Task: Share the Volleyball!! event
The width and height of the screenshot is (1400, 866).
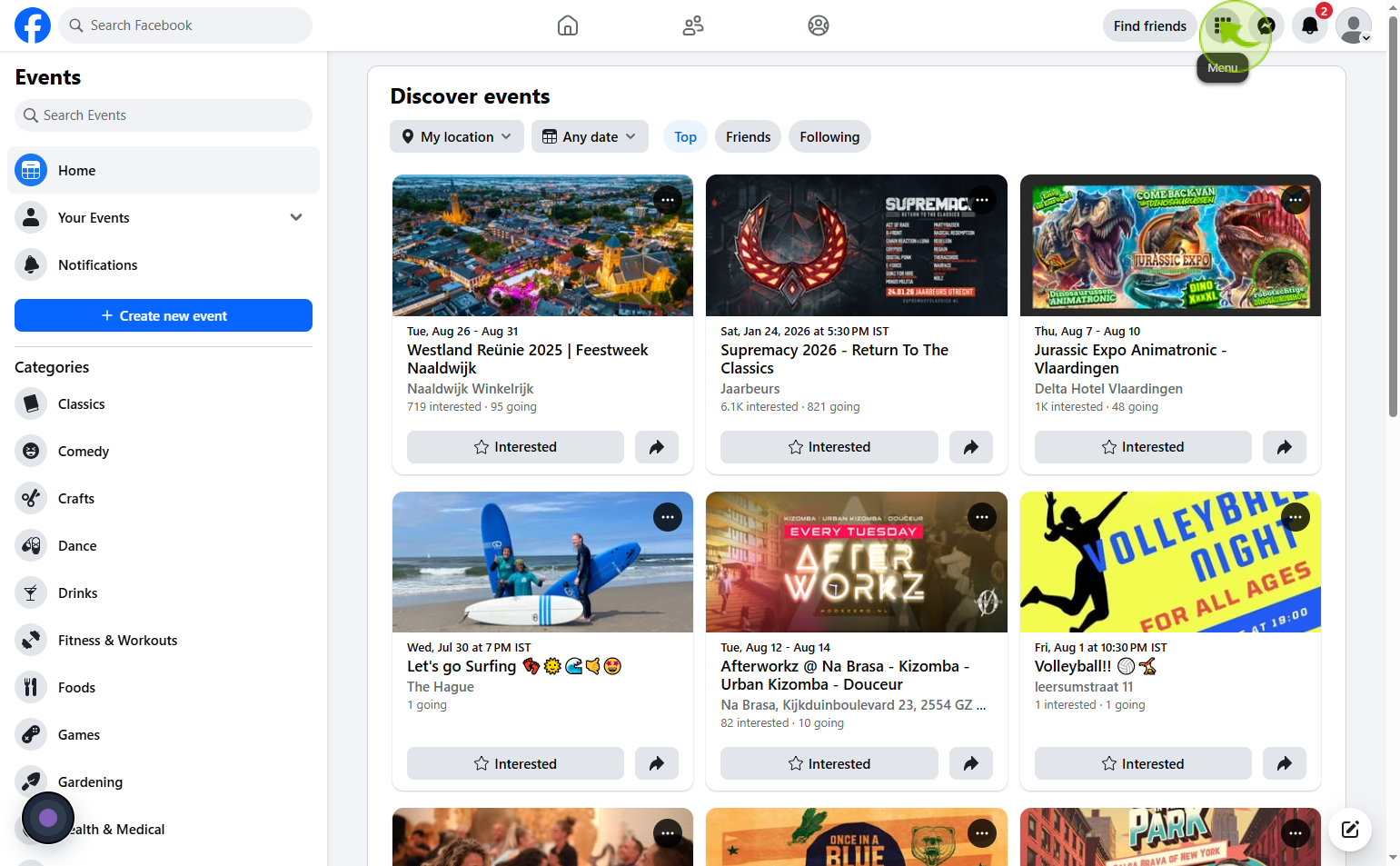Action: (x=1285, y=763)
